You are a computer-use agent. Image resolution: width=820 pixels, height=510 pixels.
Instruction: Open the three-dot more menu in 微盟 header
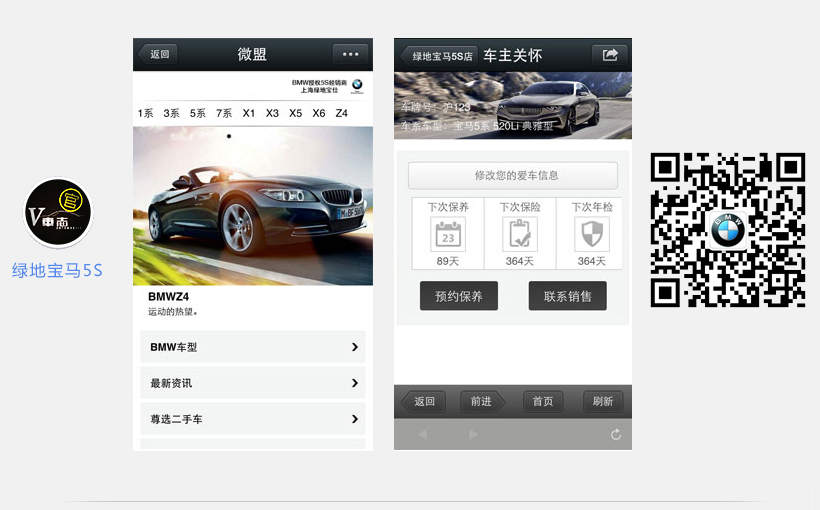pos(350,55)
